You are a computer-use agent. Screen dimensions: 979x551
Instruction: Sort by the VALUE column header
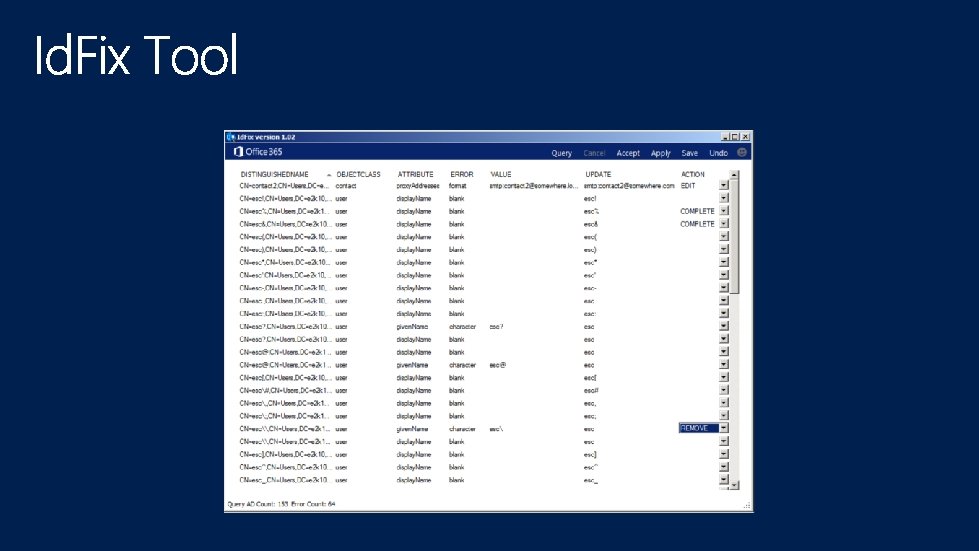pyautogui.click(x=501, y=175)
